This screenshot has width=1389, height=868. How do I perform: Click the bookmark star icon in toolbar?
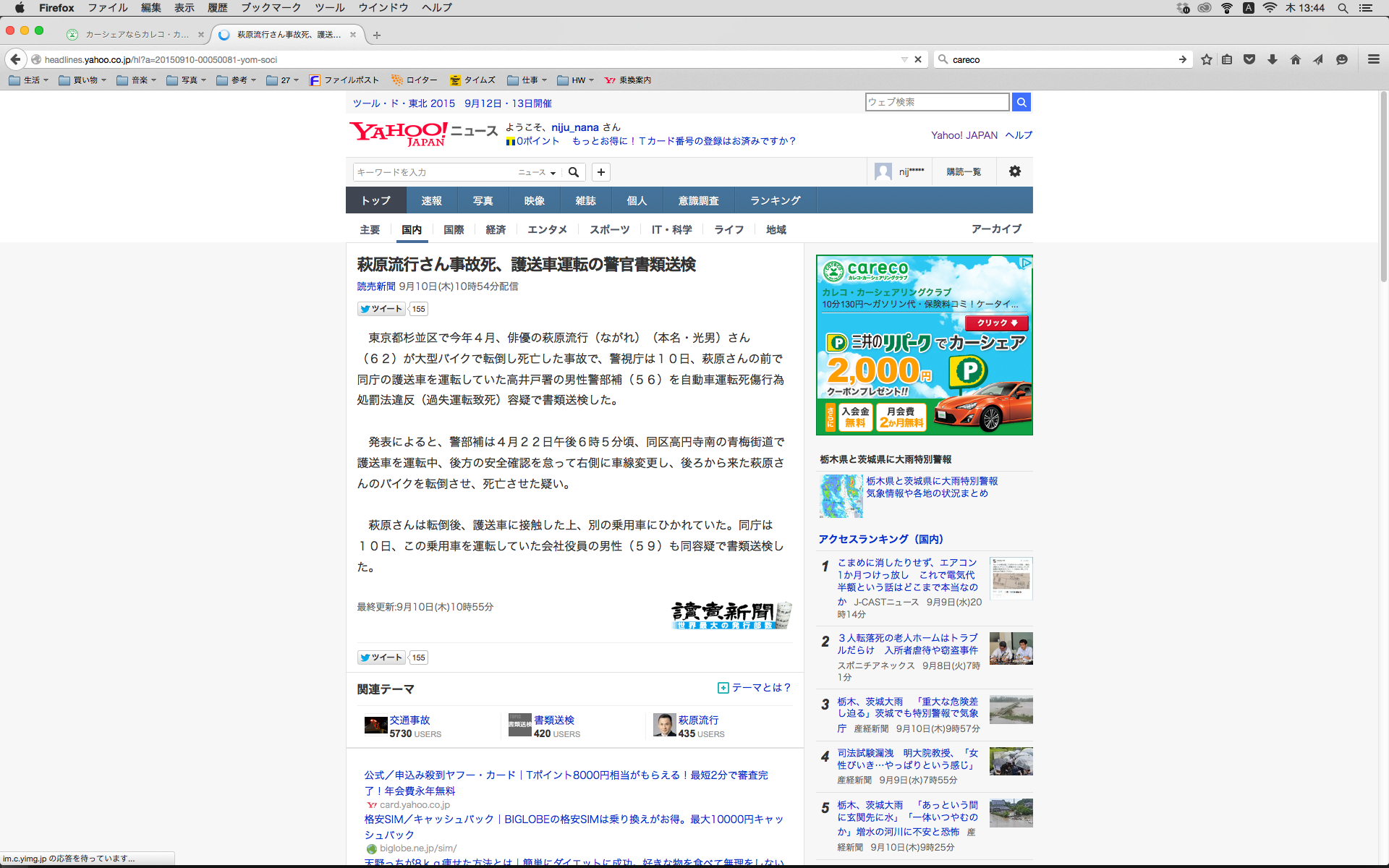point(1206,59)
